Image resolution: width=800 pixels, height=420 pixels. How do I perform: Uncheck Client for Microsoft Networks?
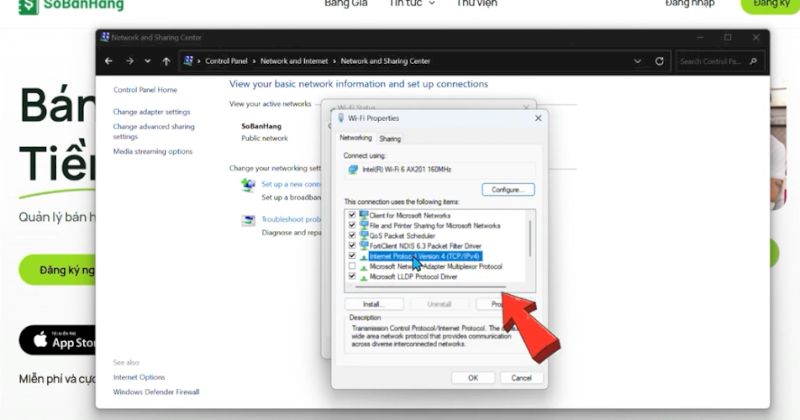[x=351, y=215]
